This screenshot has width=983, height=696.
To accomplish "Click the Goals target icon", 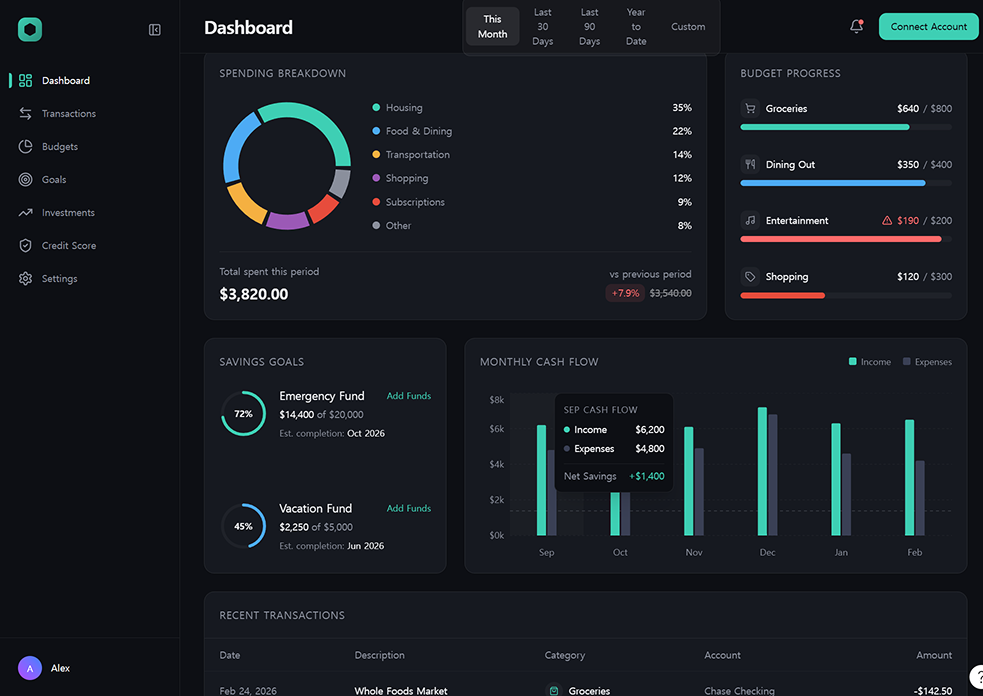I will [25, 179].
